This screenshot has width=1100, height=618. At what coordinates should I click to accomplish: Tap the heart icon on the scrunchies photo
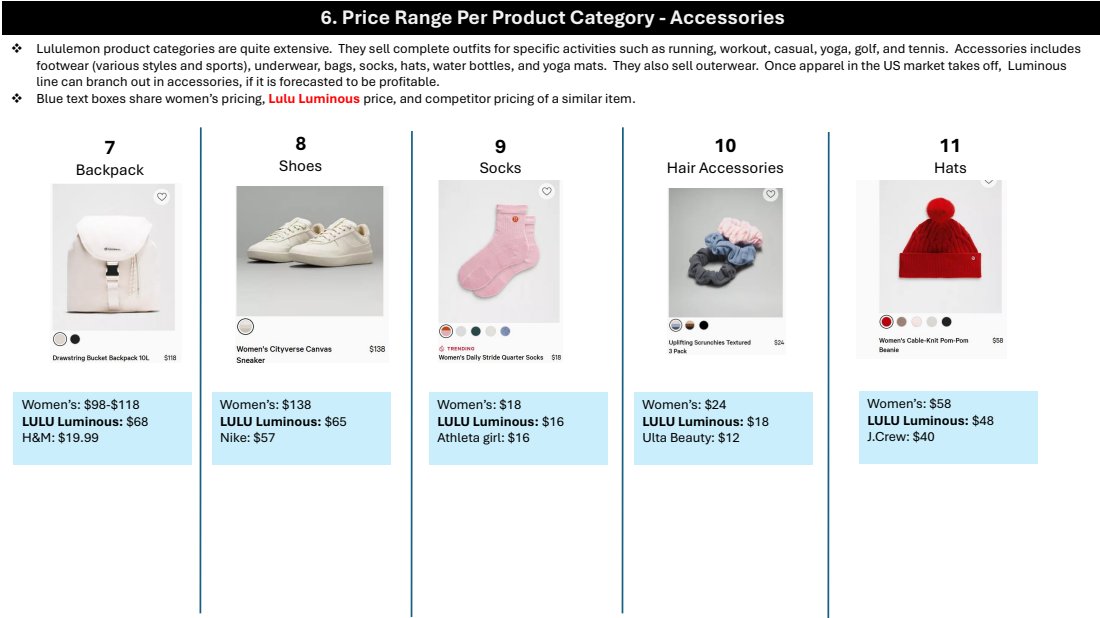tap(770, 194)
